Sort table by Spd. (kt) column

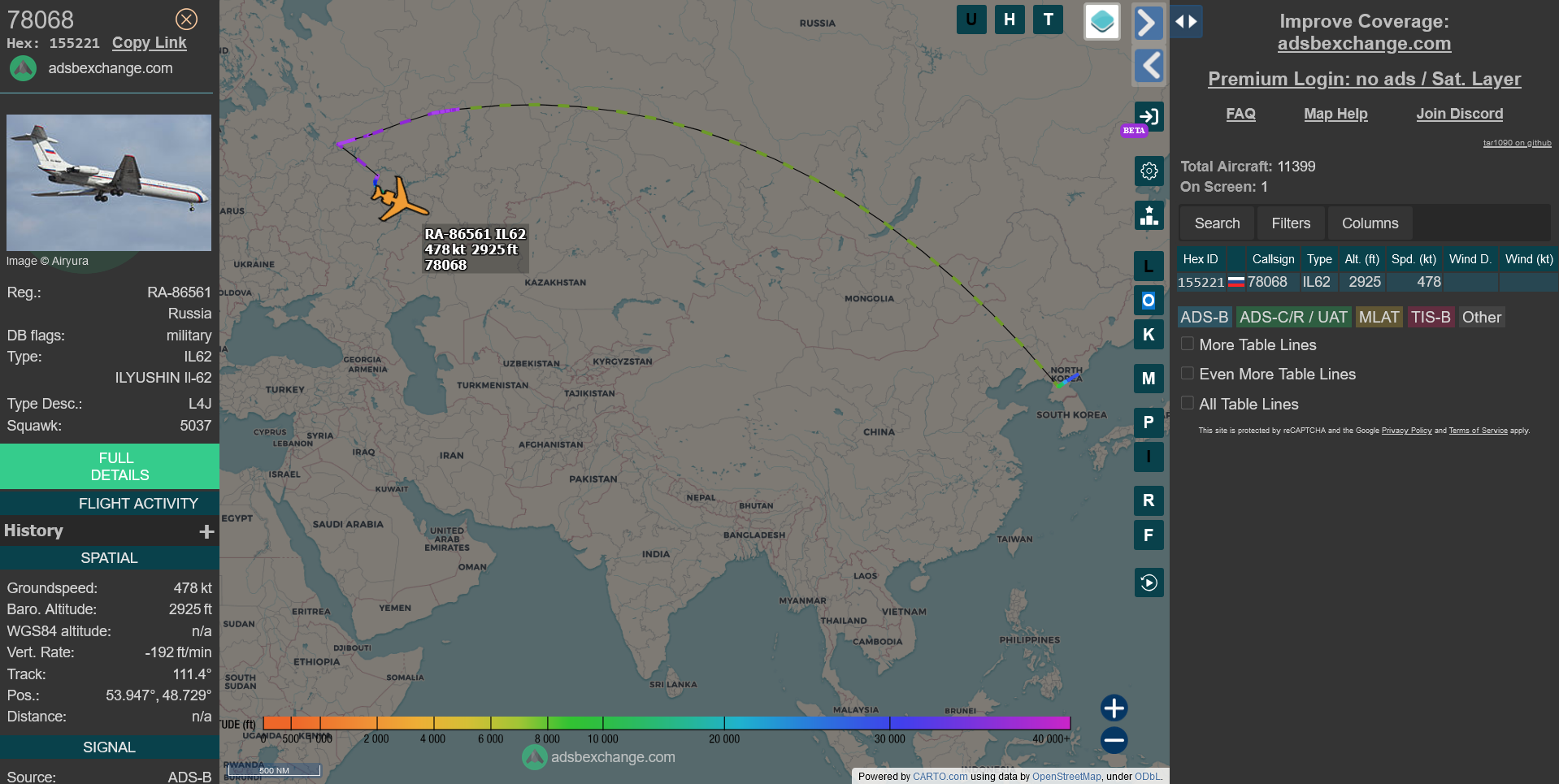point(1414,259)
